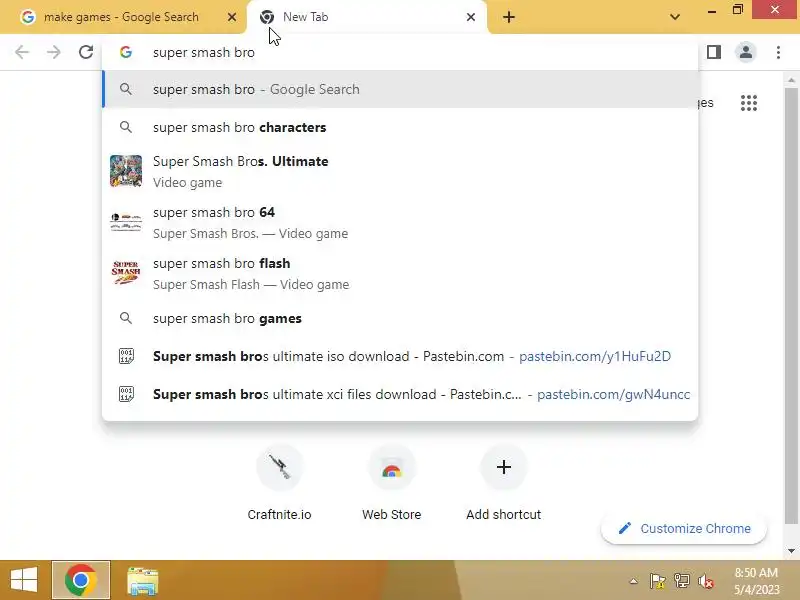Show hidden tray icons arrow
The height and width of the screenshot is (600, 800).
pos(633,581)
